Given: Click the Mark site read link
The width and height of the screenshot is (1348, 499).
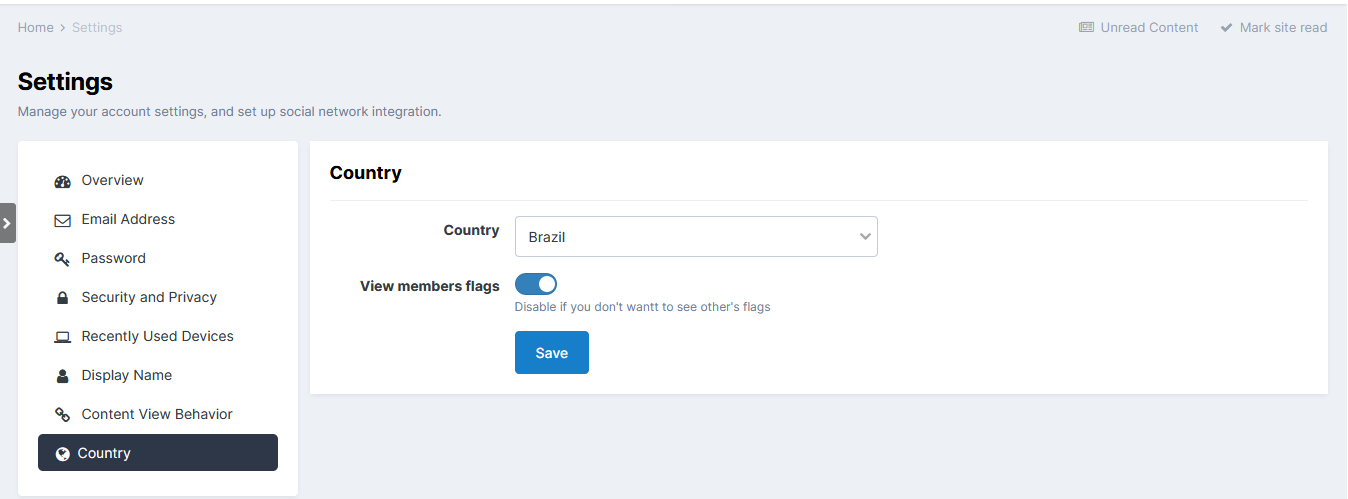Looking at the screenshot, I should click(1283, 28).
